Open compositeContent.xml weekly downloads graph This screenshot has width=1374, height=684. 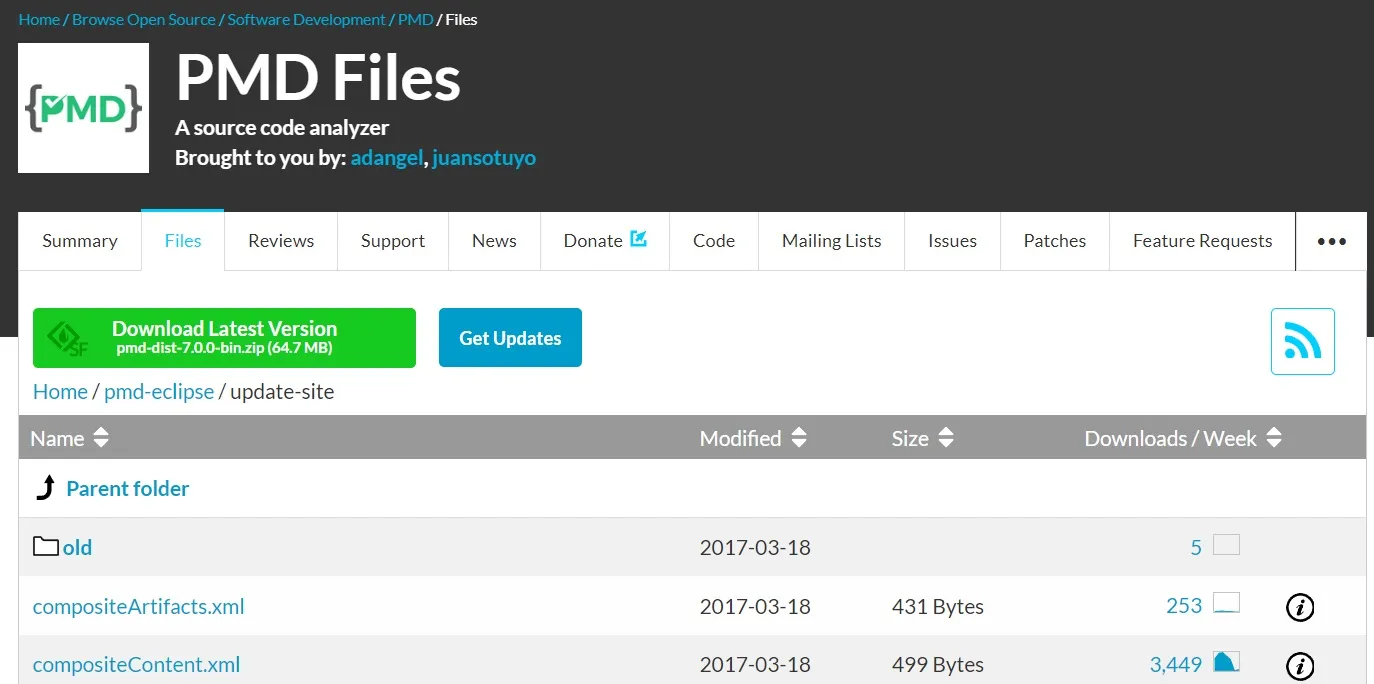click(1226, 662)
